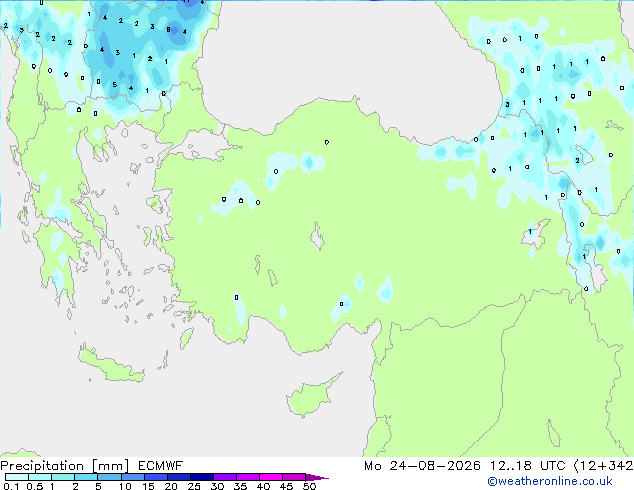This screenshot has height=490, width=634.
Task: Click the 0.5–1 mm legend color box
Action: (40, 477)
